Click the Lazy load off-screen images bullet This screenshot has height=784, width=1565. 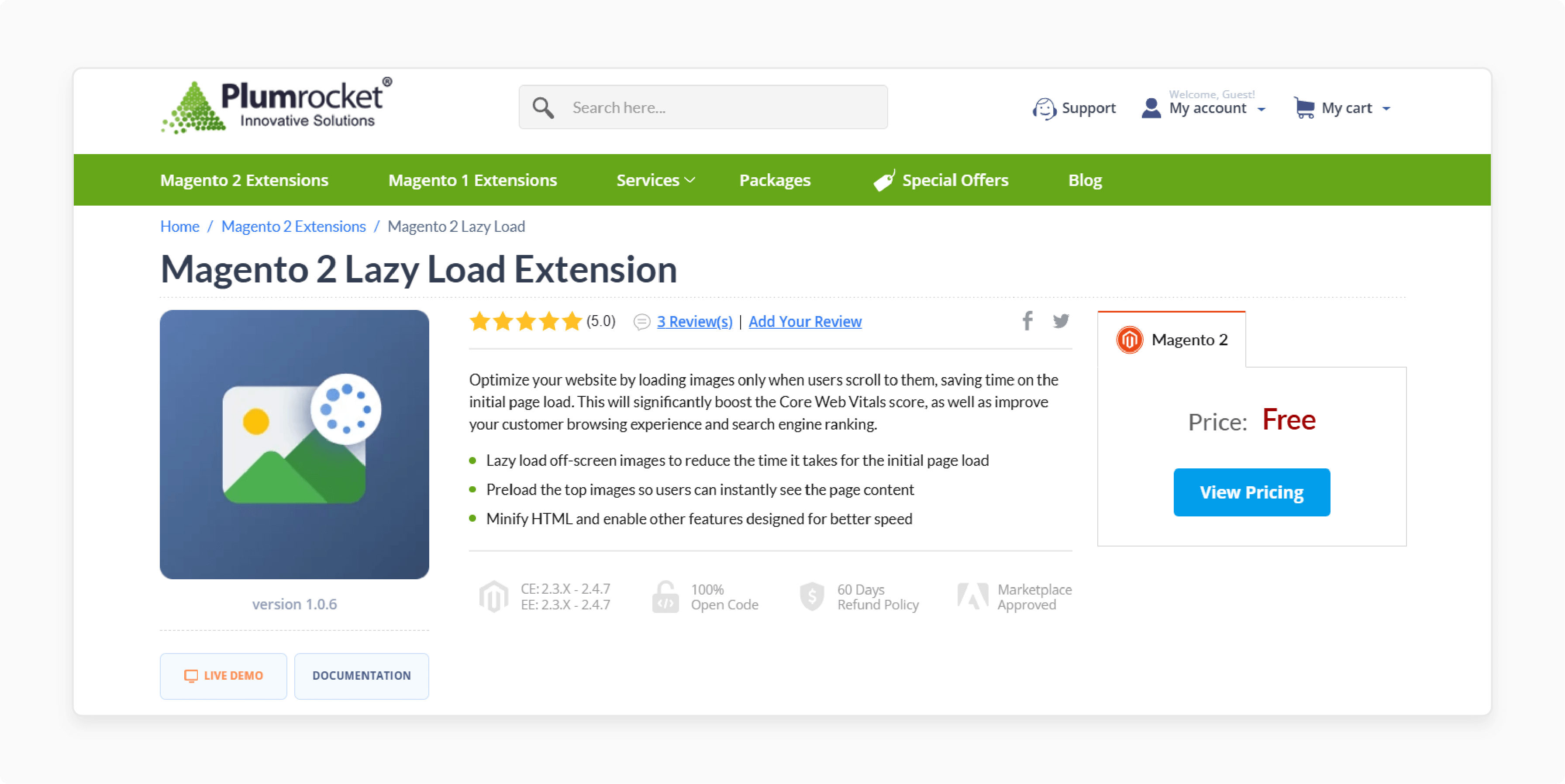pos(737,461)
